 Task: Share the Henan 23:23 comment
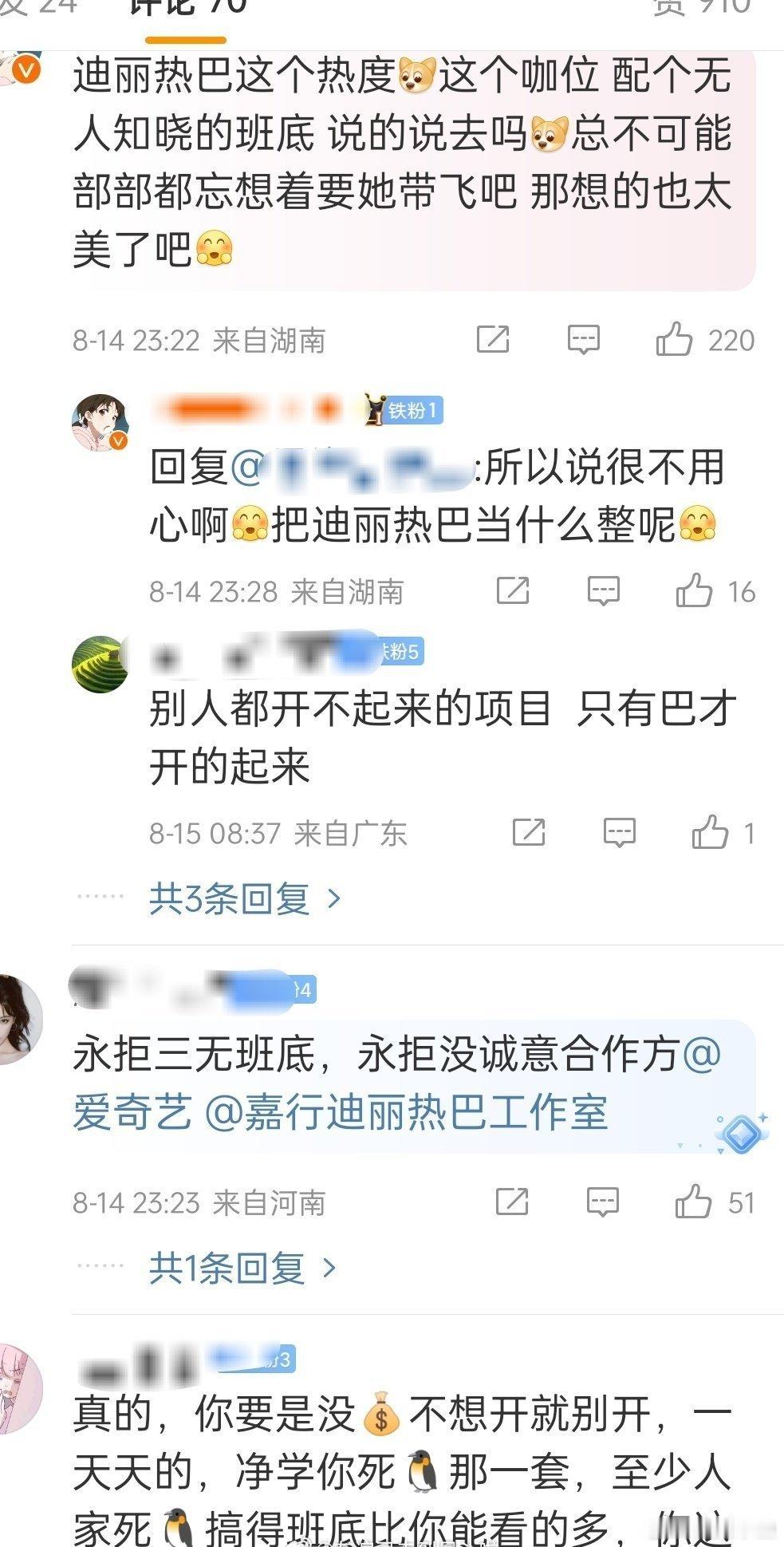coord(512,1202)
